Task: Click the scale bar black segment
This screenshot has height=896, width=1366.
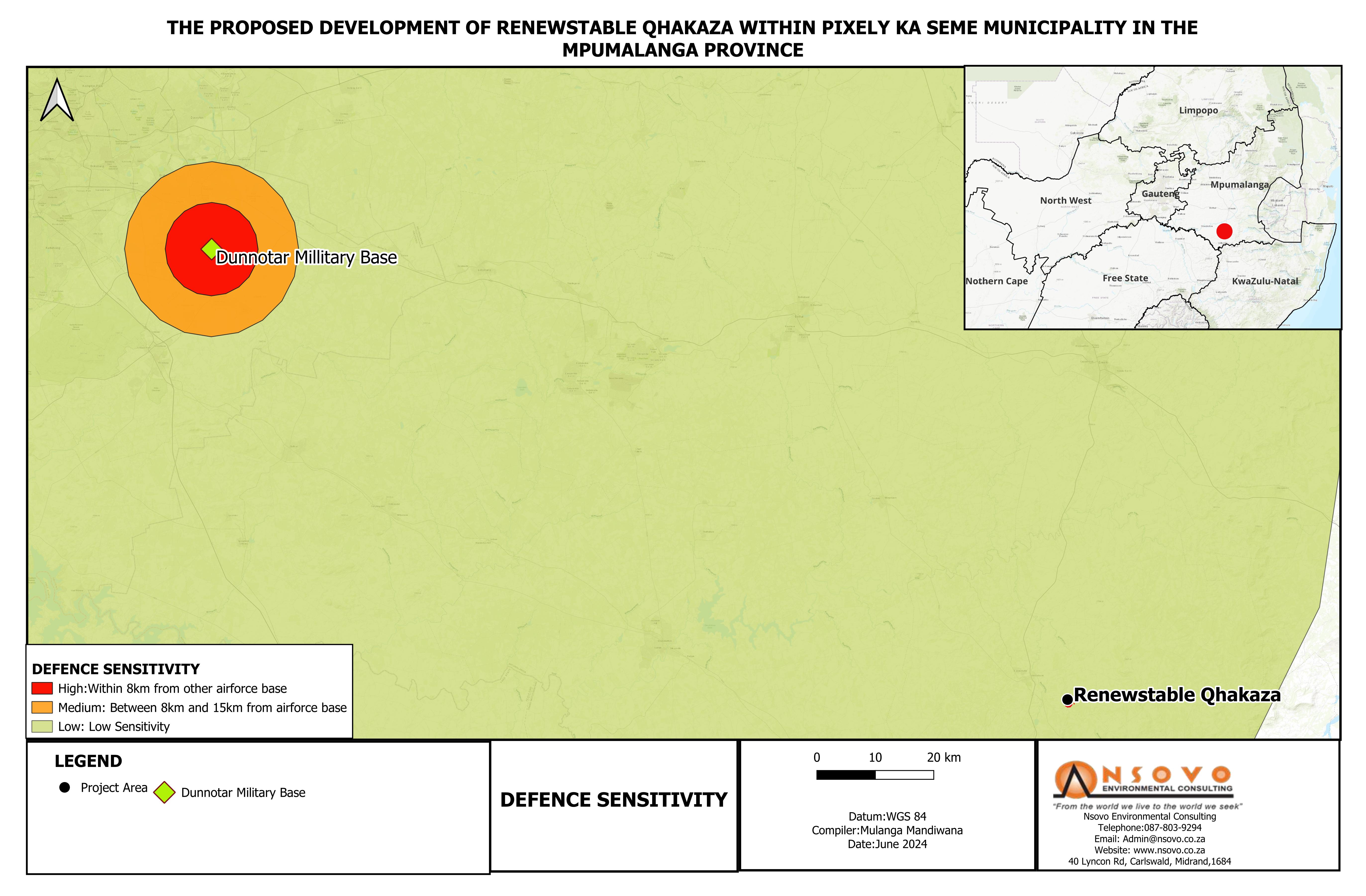Action: [845, 775]
